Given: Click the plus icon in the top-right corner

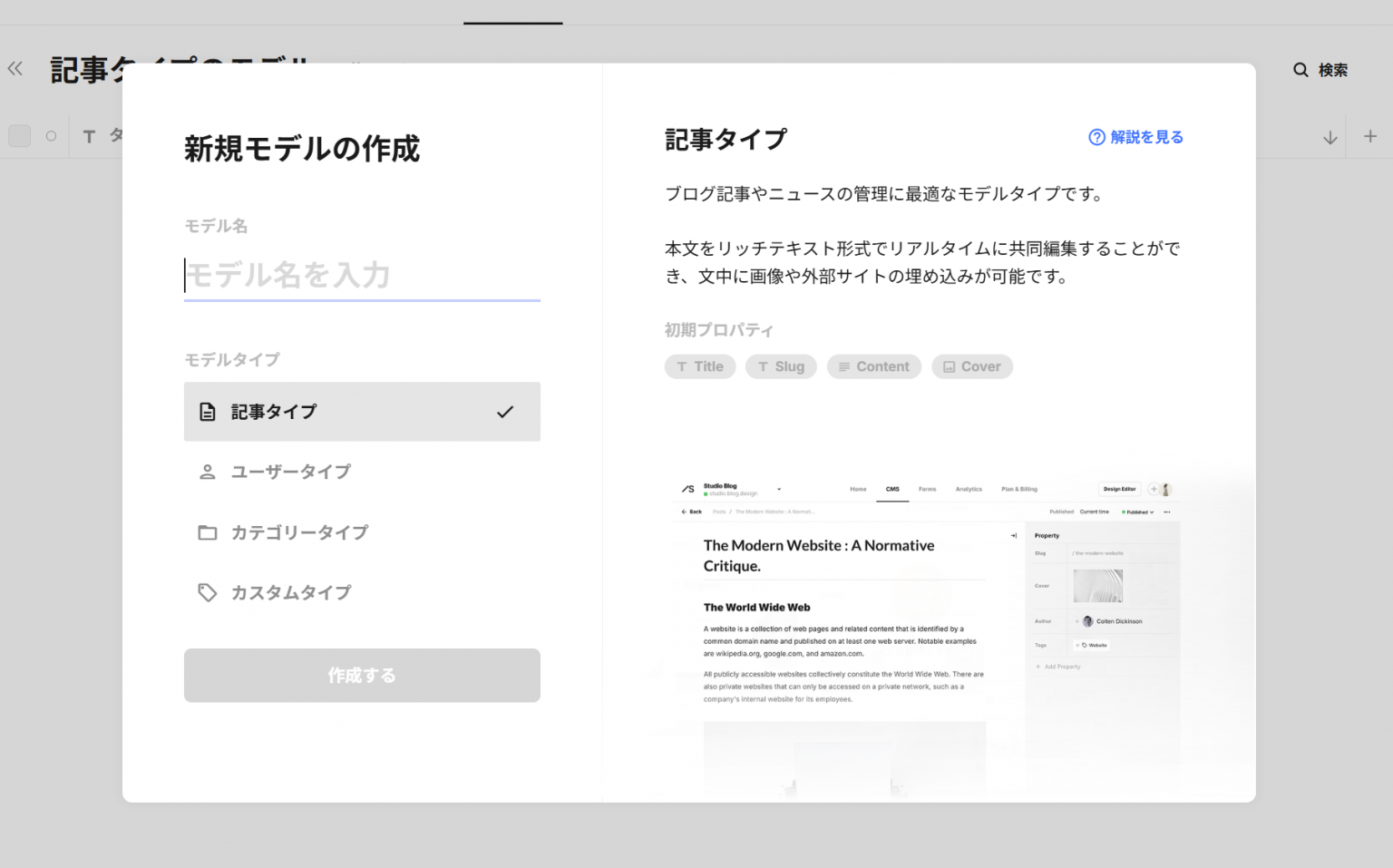Looking at the screenshot, I should [1370, 135].
